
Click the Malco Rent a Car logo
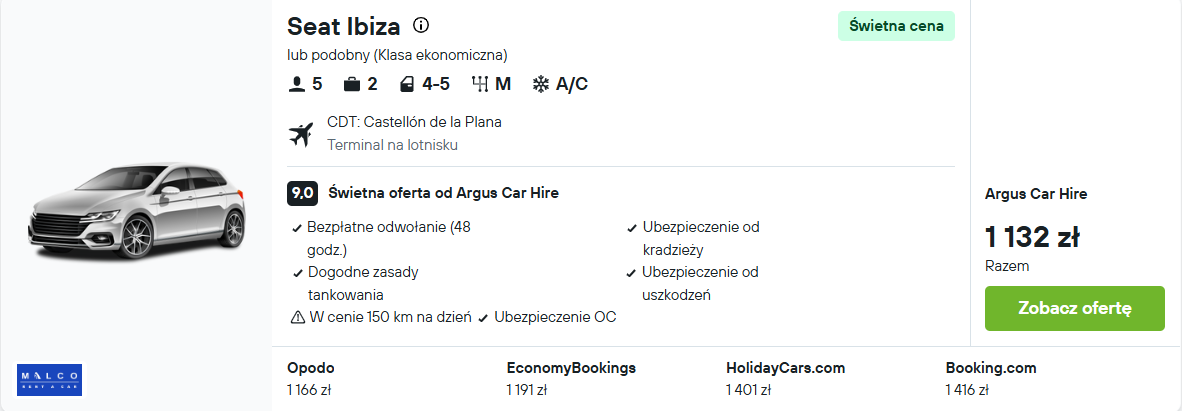(50, 378)
